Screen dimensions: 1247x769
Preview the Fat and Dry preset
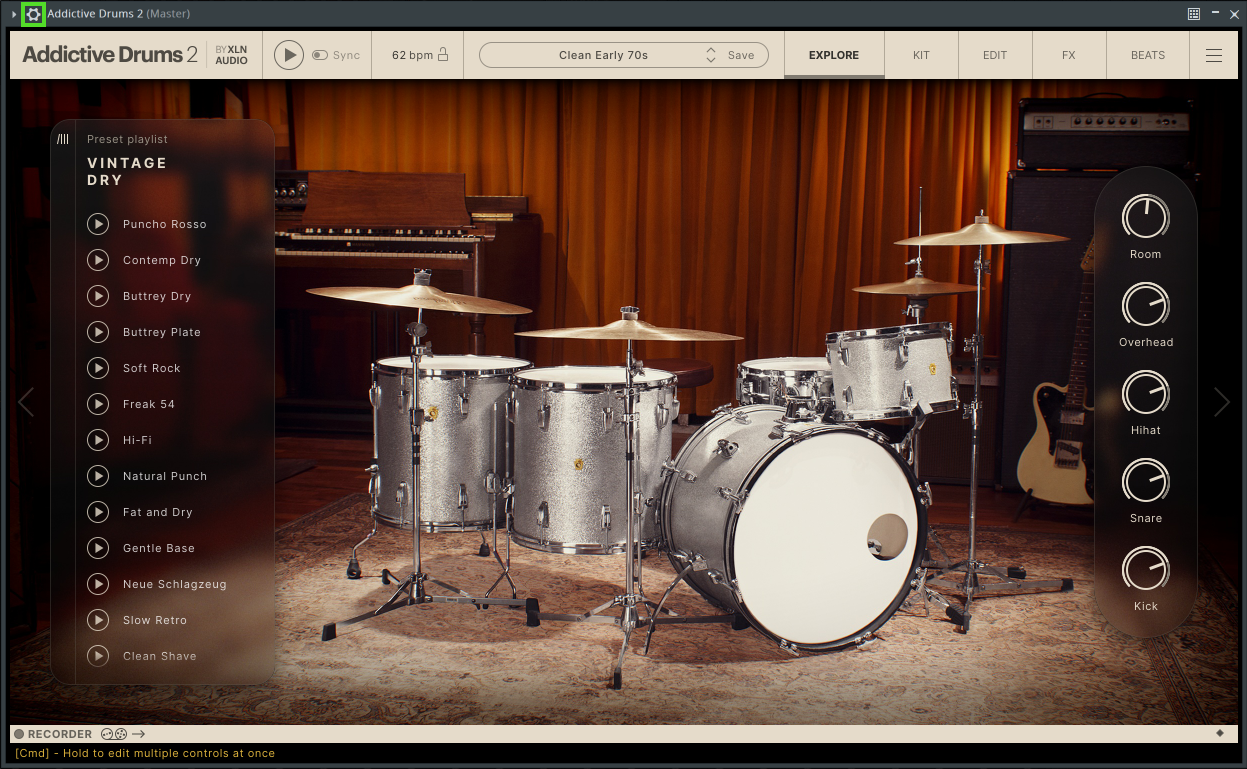pyautogui.click(x=98, y=512)
